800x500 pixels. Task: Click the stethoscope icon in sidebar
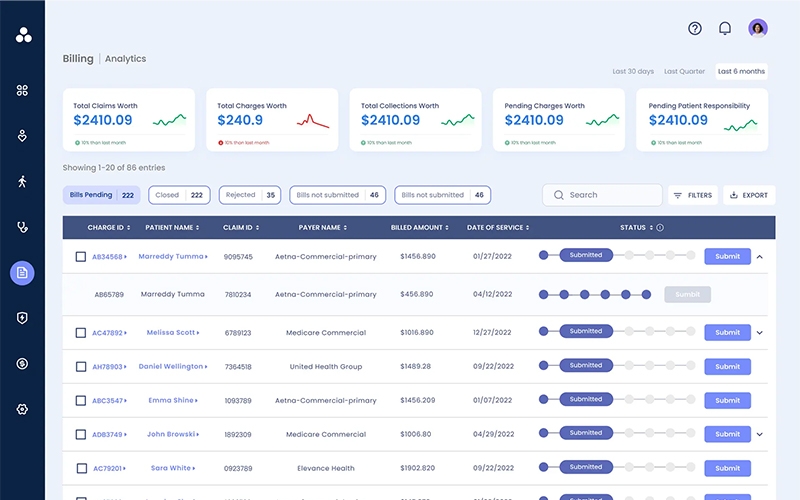coord(22,227)
